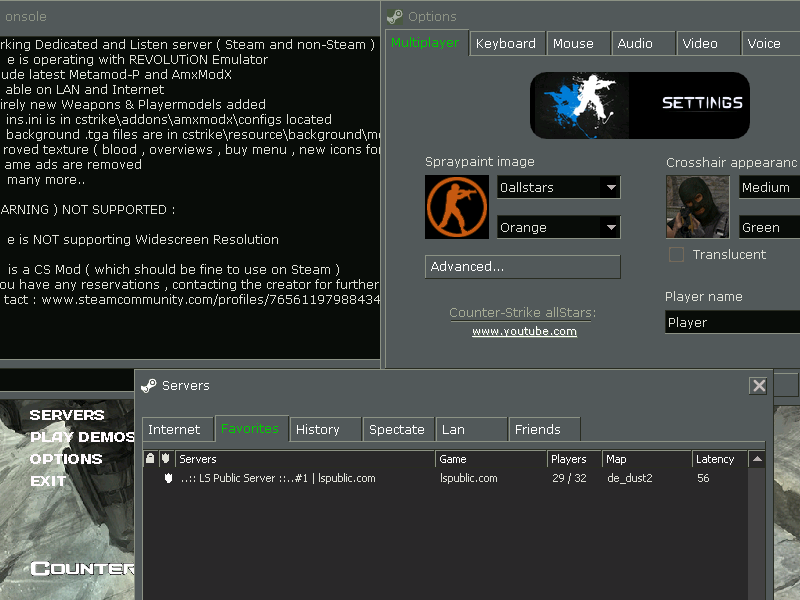Follow the www.youtube.com link
Viewport: 800px width, 600px height.
point(524,331)
